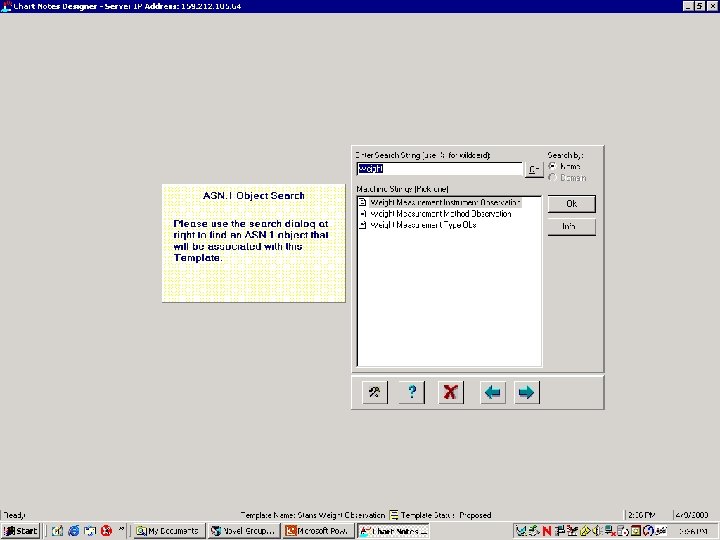Click the Go button next to search field

[534, 170]
